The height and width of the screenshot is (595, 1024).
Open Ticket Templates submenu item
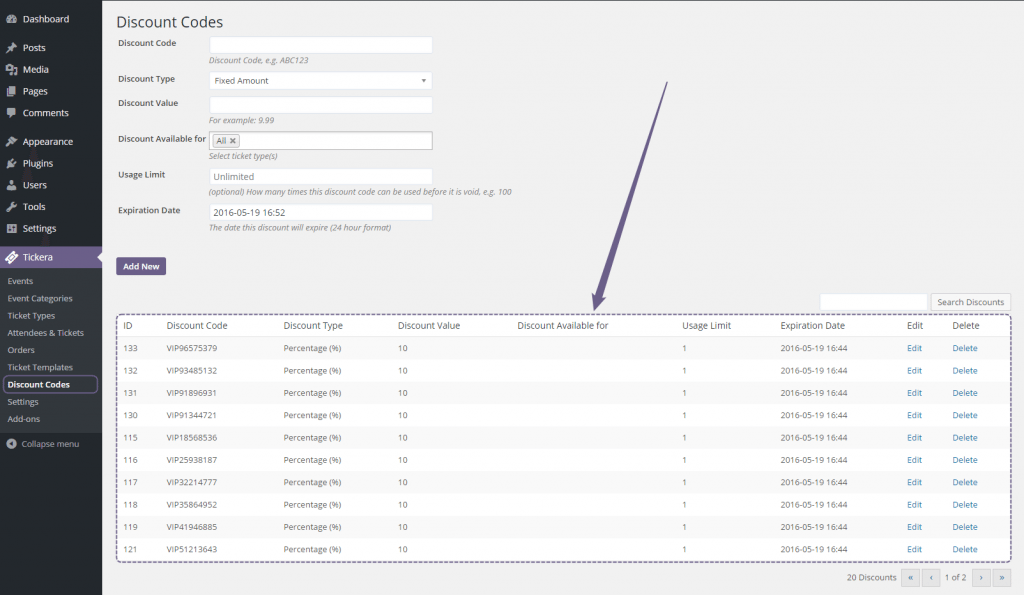40,367
